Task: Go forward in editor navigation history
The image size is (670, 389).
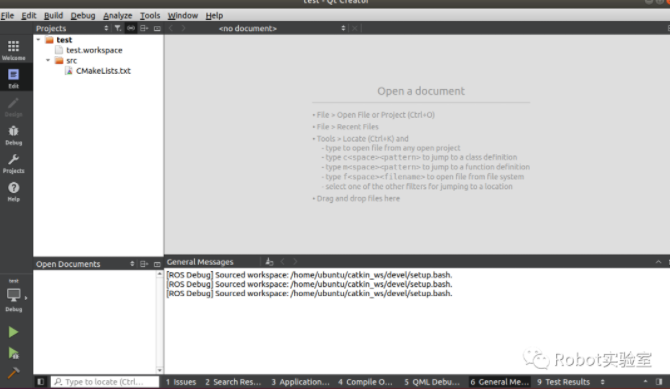Action: point(184,28)
